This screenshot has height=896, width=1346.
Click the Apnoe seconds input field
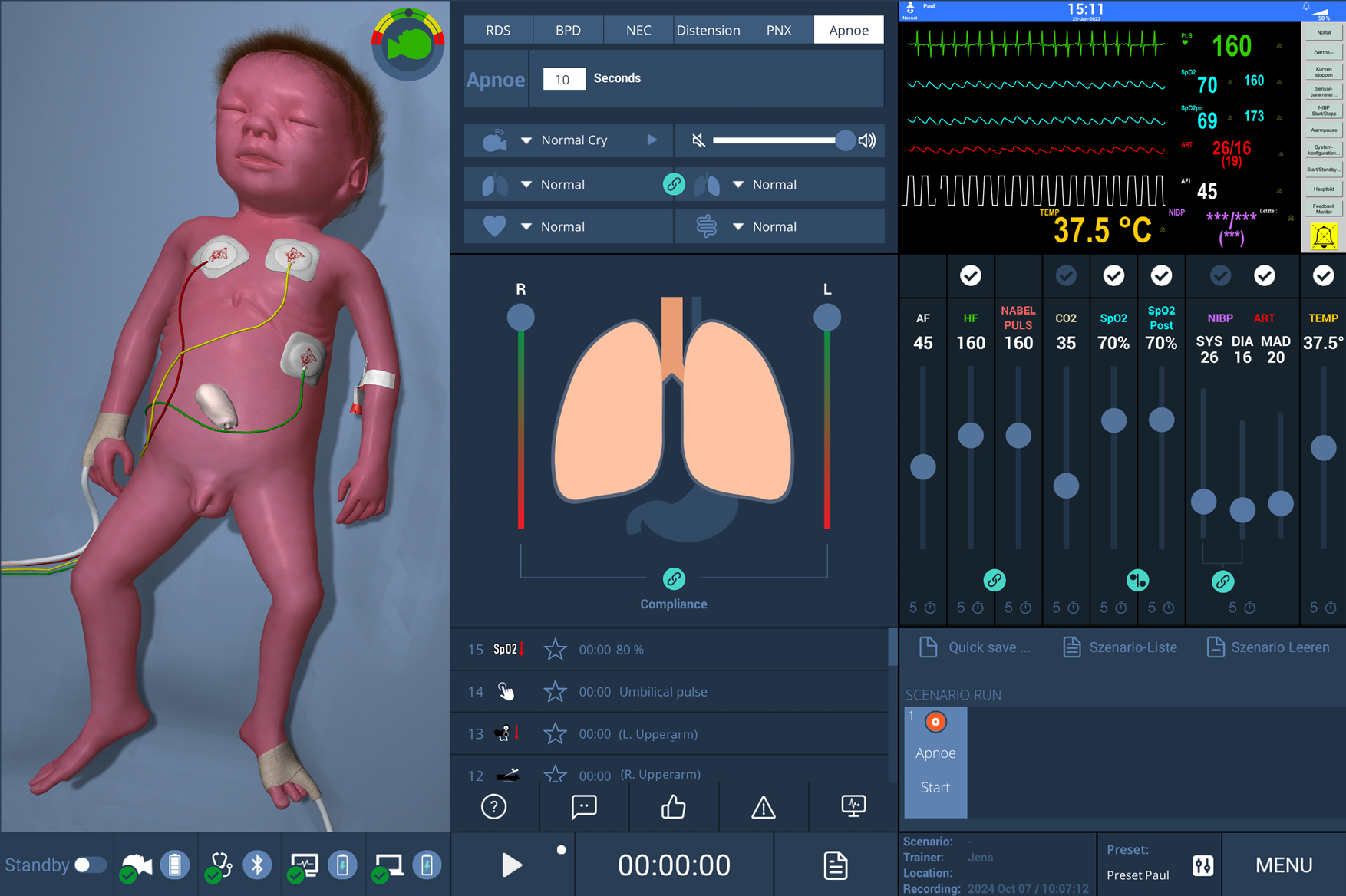563,79
